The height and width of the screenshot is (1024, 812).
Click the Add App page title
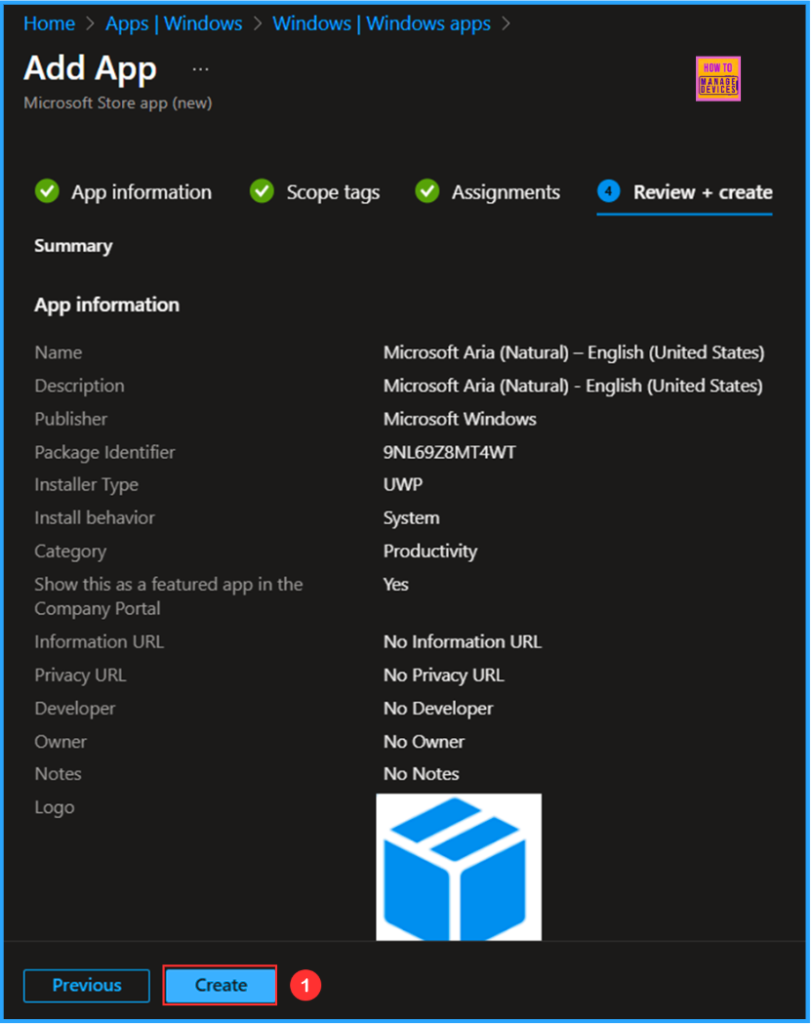(x=90, y=69)
